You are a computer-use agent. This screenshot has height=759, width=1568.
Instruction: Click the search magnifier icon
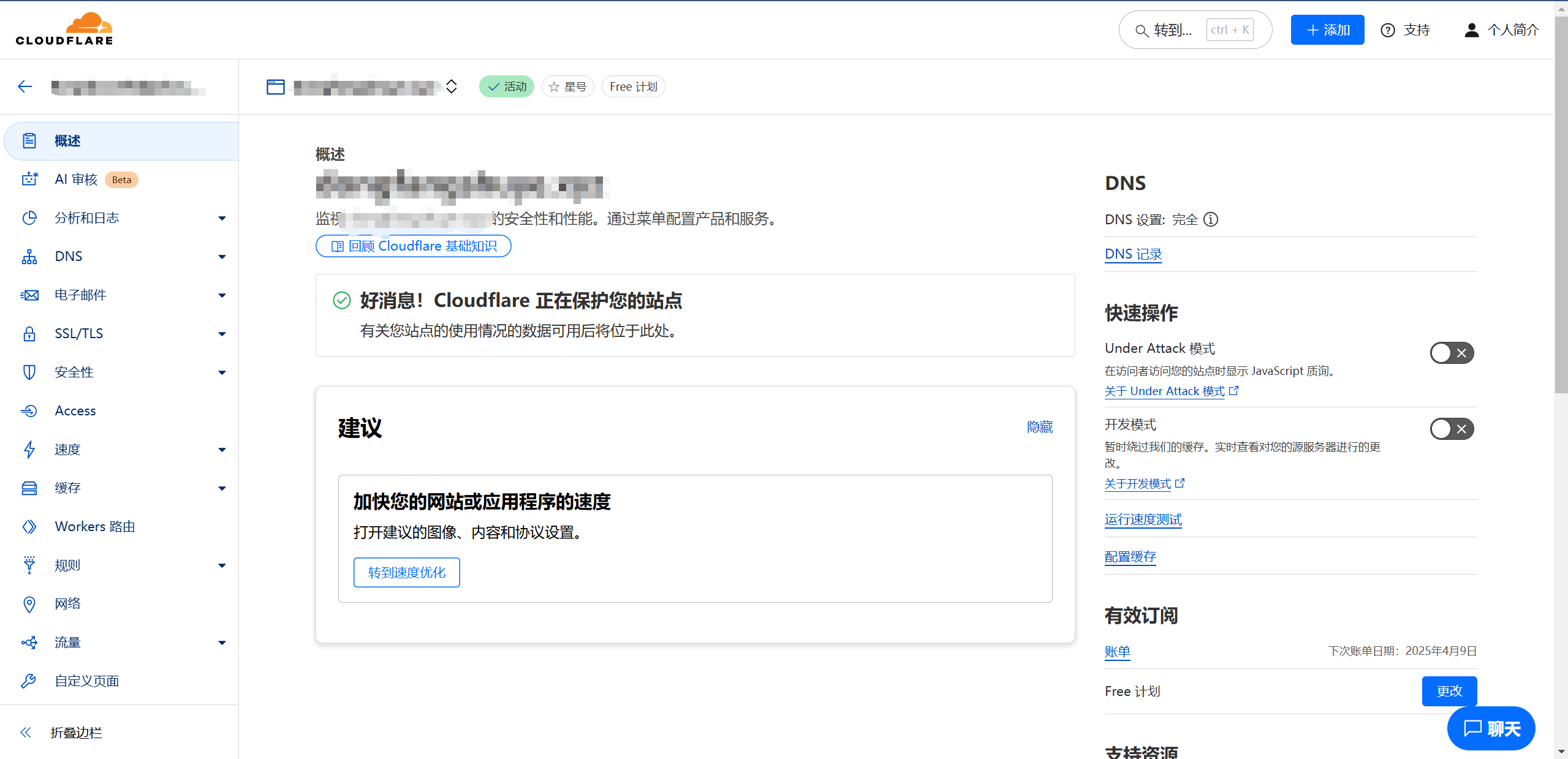click(x=1142, y=31)
